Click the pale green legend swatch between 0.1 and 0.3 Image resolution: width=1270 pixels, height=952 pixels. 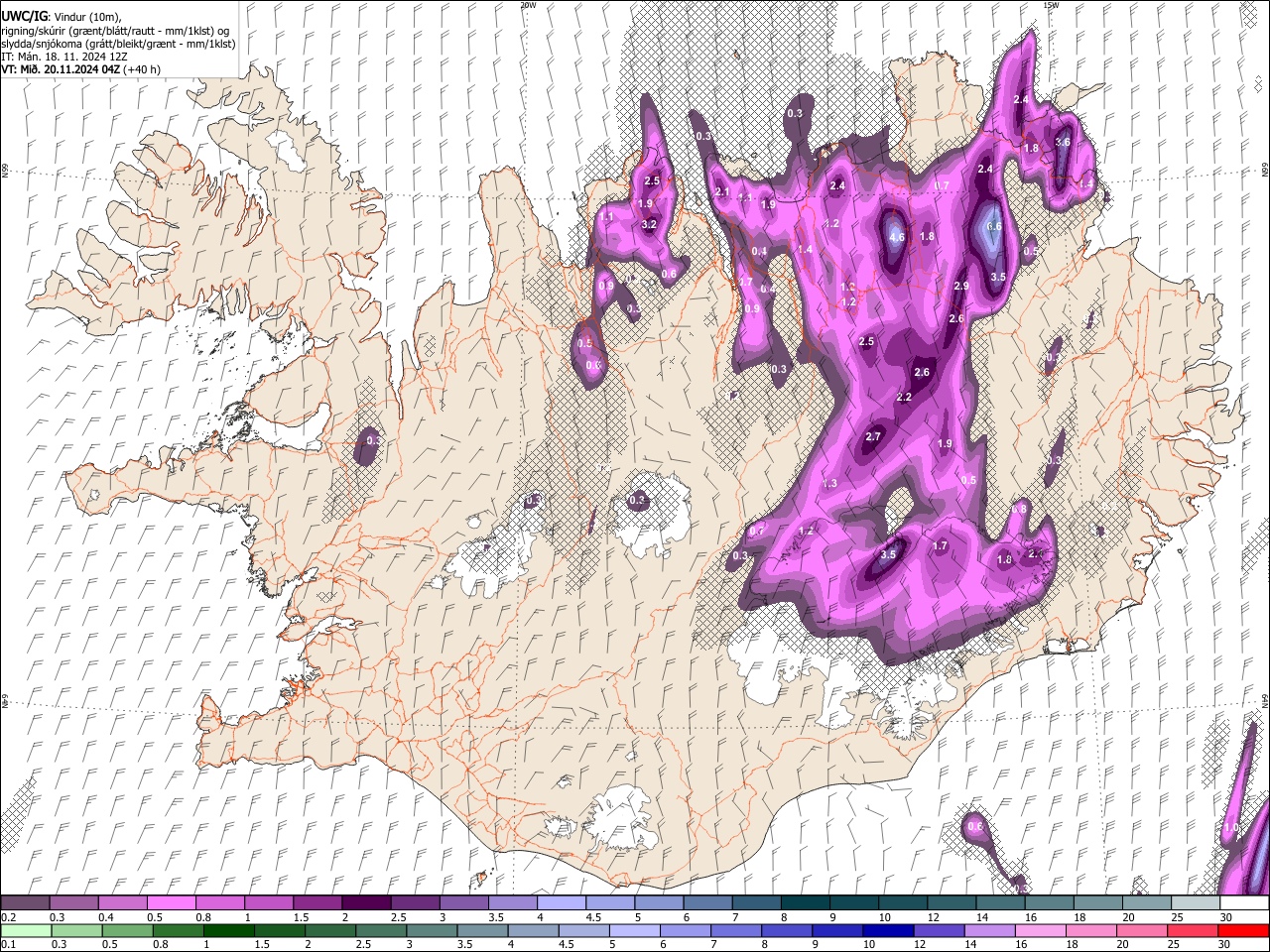pos(25,930)
